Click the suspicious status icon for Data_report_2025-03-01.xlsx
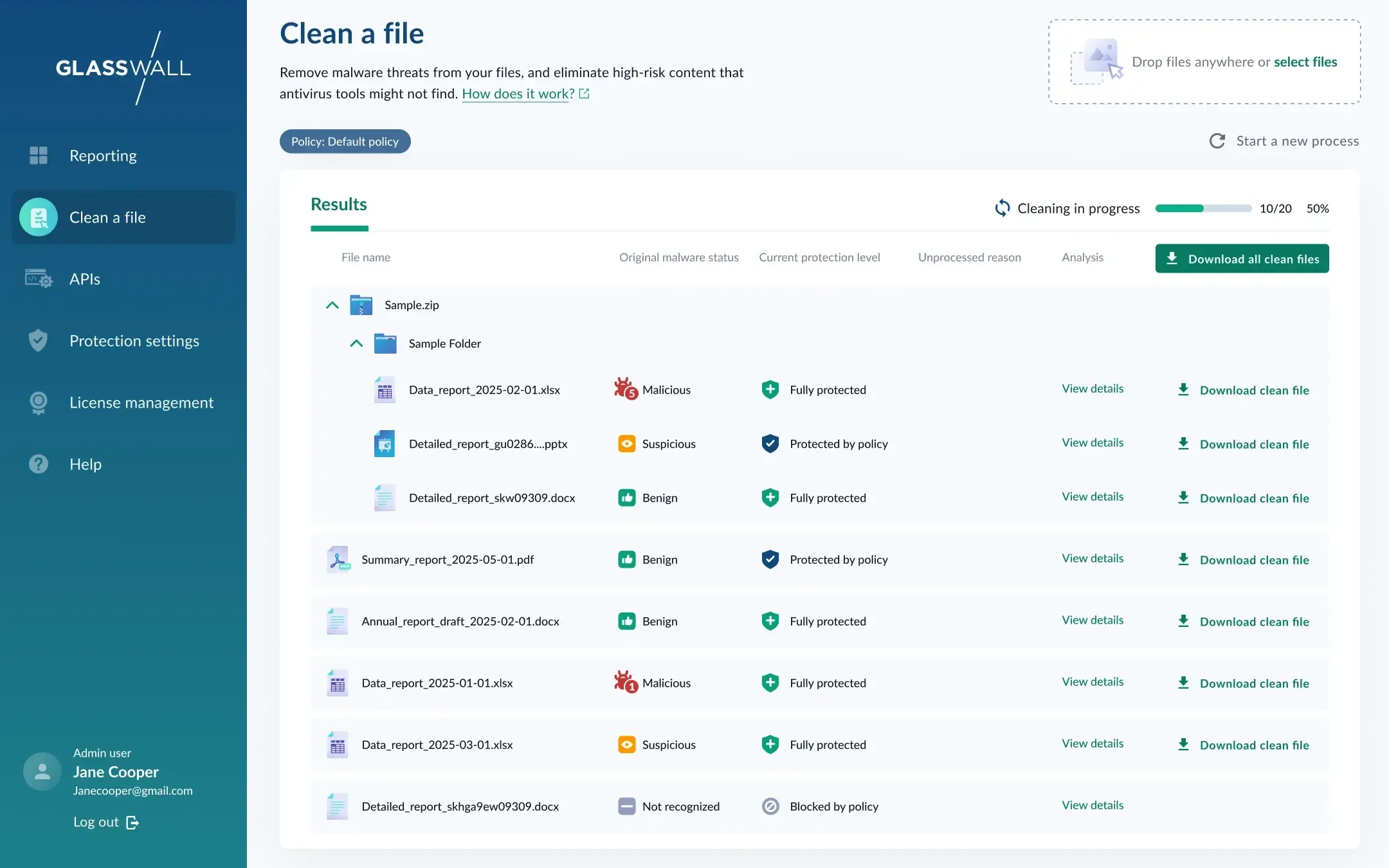This screenshot has width=1389, height=868. (626, 744)
